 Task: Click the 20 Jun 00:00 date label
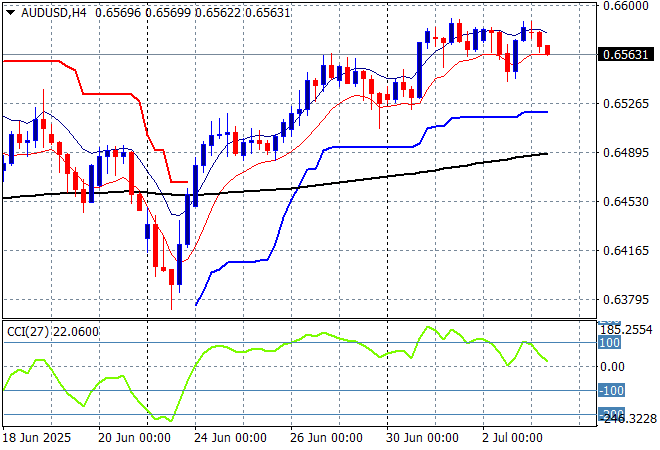click(134, 438)
